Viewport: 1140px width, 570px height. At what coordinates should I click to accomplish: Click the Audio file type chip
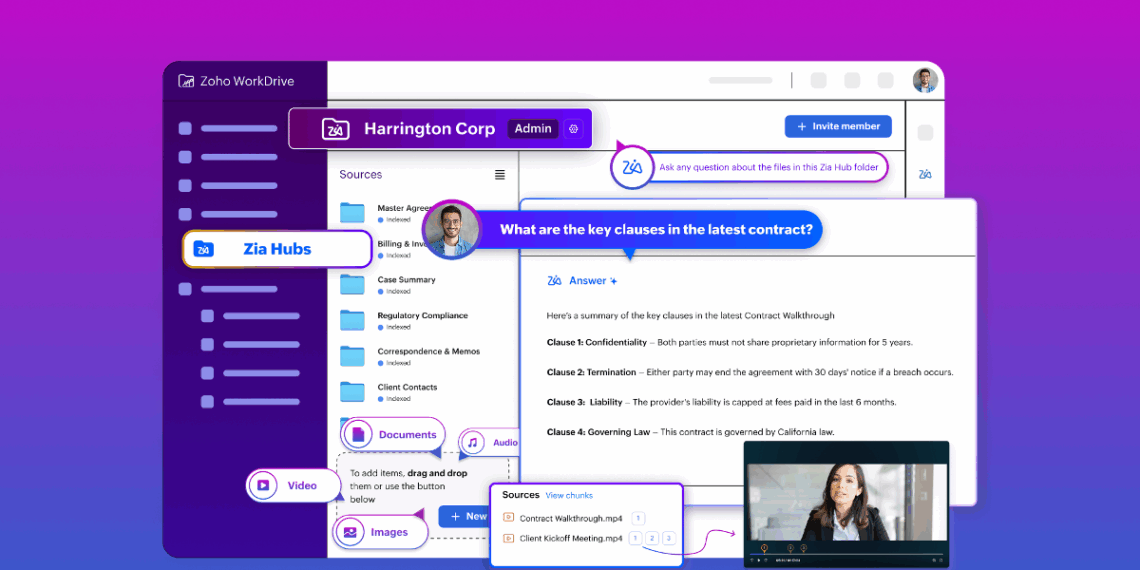pyautogui.click(x=489, y=442)
